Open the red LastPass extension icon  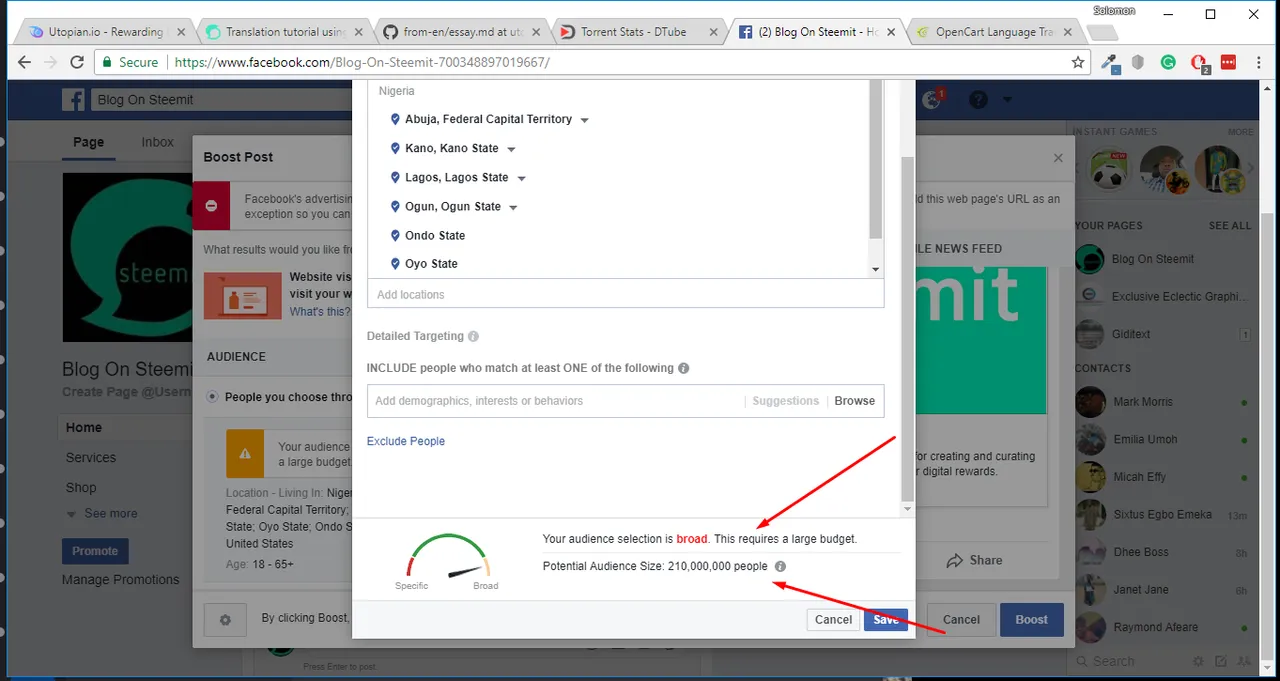click(x=1228, y=62)
